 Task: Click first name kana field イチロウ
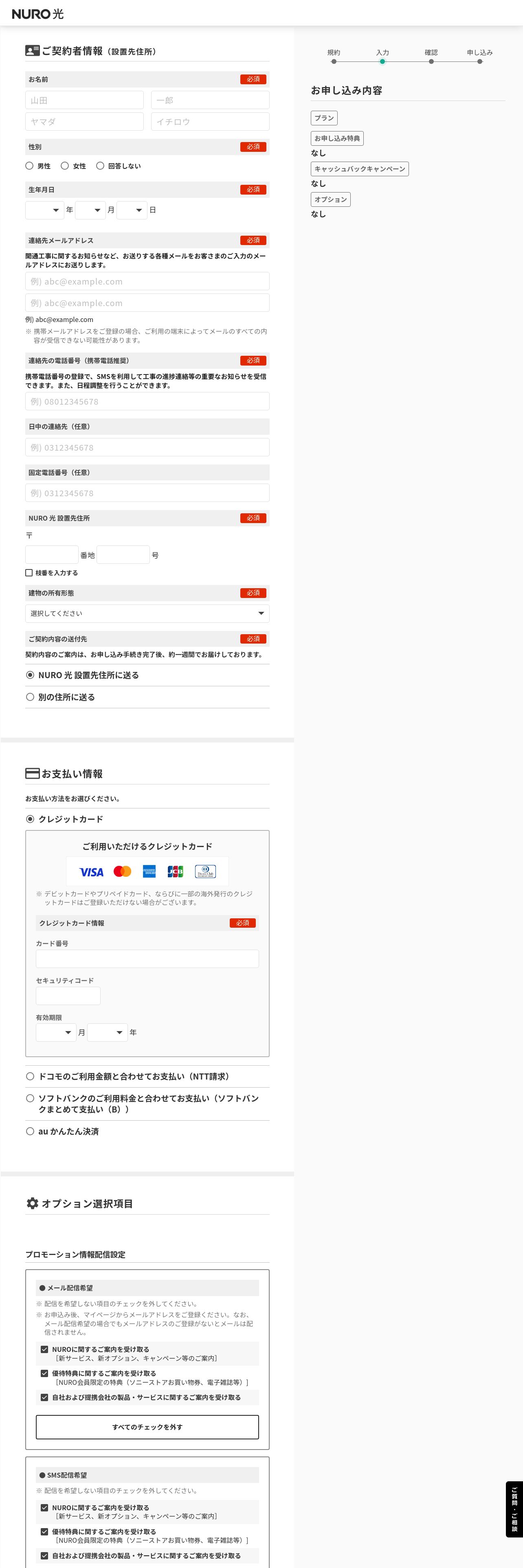[210, 121]
